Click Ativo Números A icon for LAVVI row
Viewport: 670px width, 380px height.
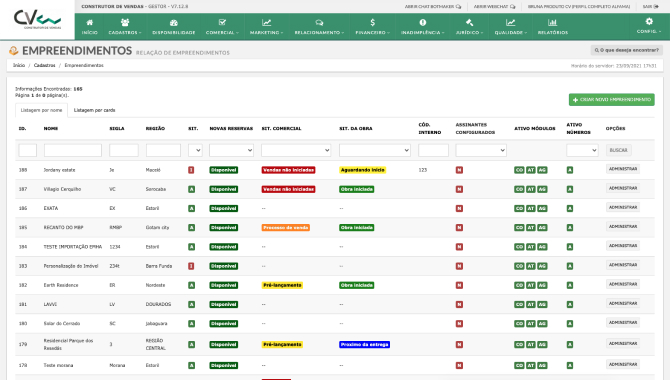coord(570,305)
